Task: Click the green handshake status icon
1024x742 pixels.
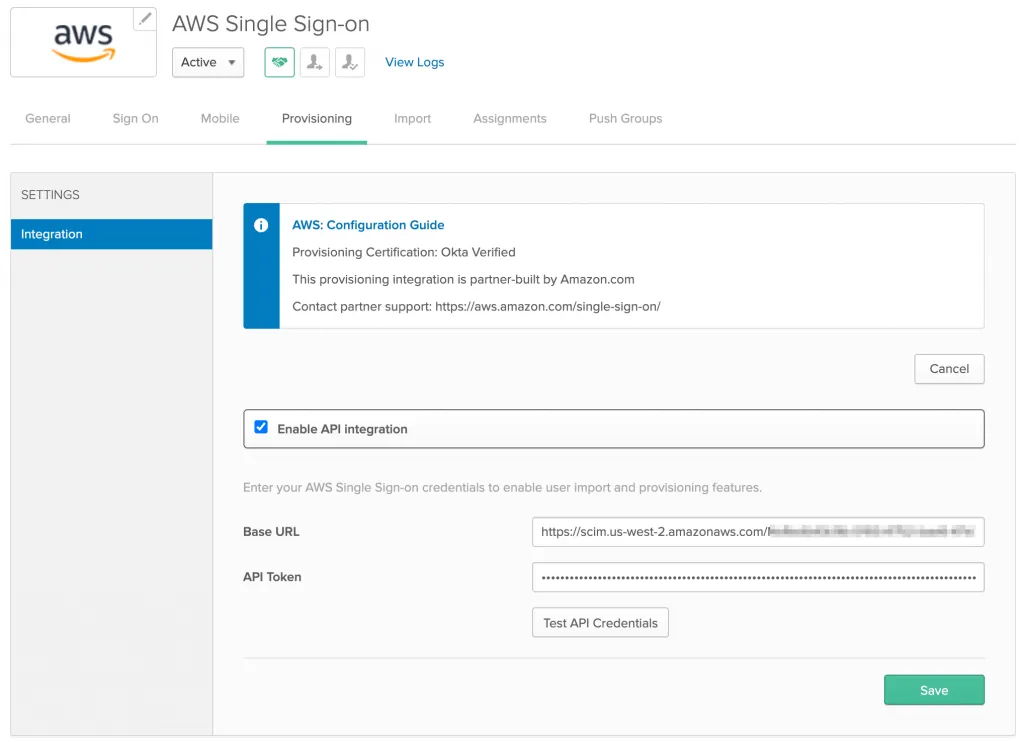Action: [279, 62]
